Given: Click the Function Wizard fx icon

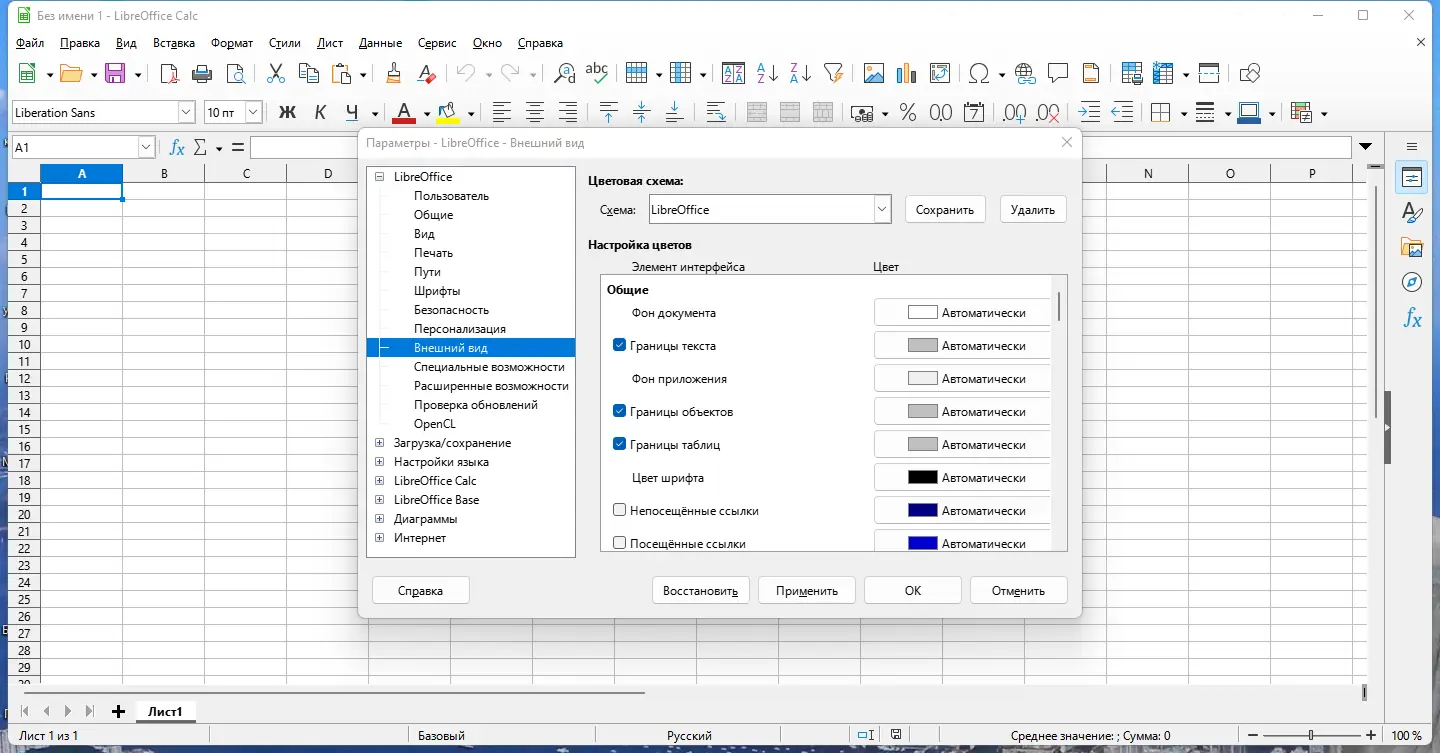Looking at the screenshot, I should click(x=177, y=147).
